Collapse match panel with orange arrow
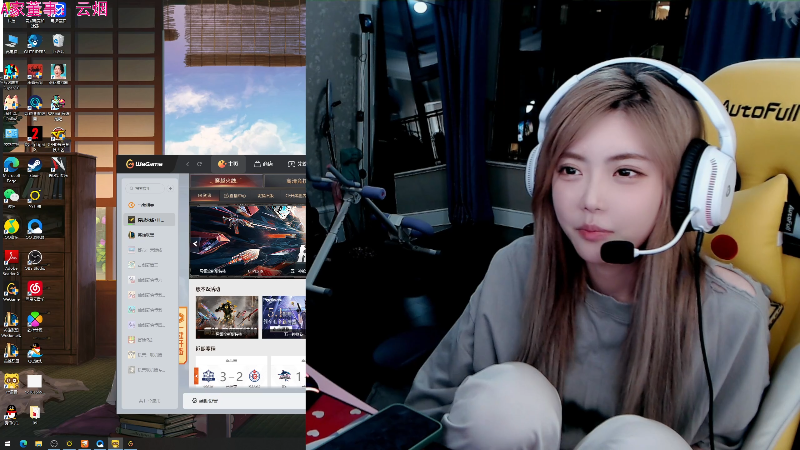 tap(196, 377)
